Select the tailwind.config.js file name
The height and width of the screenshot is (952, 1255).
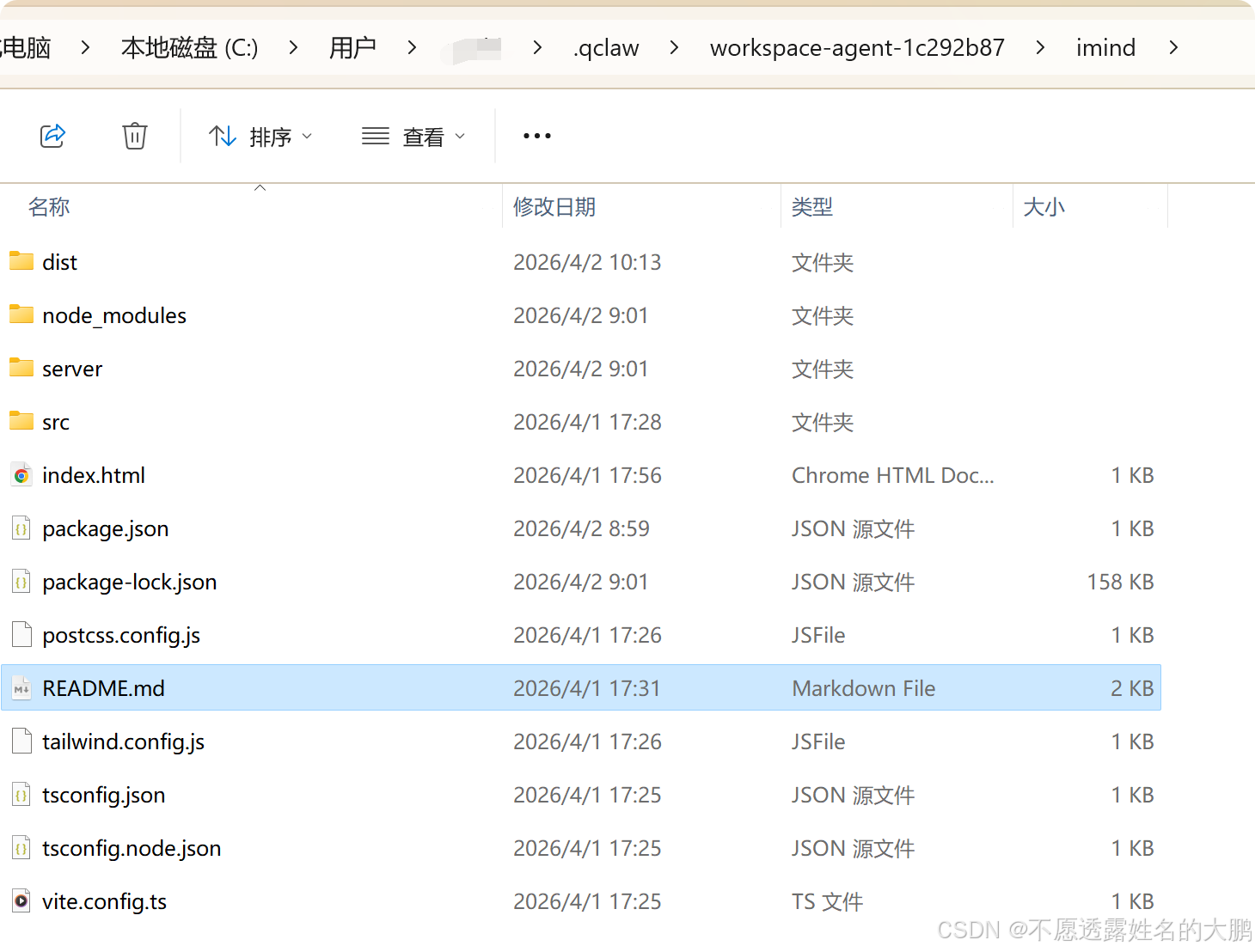pyautogui.click(x=124, y=741)
